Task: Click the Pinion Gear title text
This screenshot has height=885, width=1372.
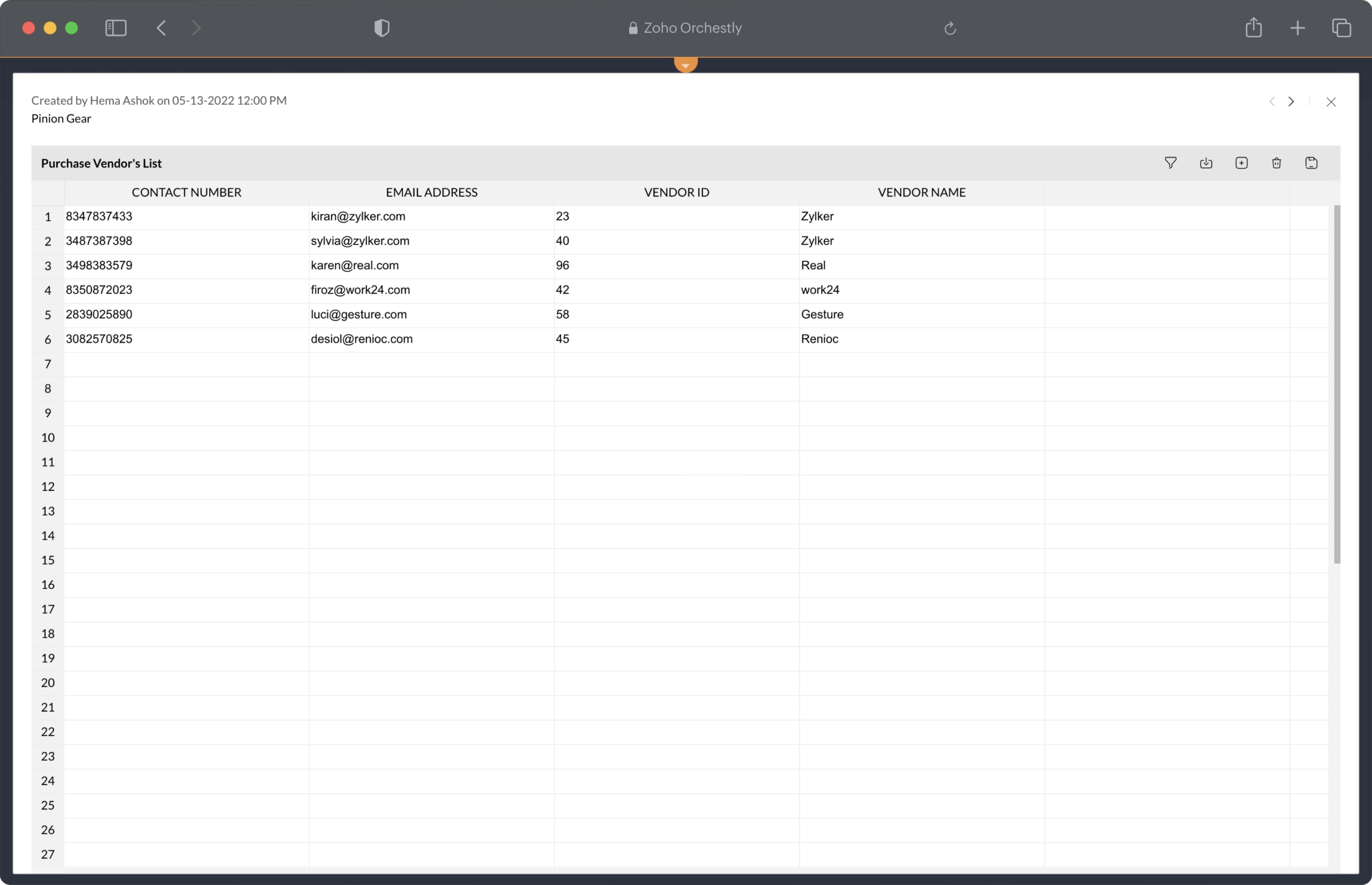Action: click(61, 118)
